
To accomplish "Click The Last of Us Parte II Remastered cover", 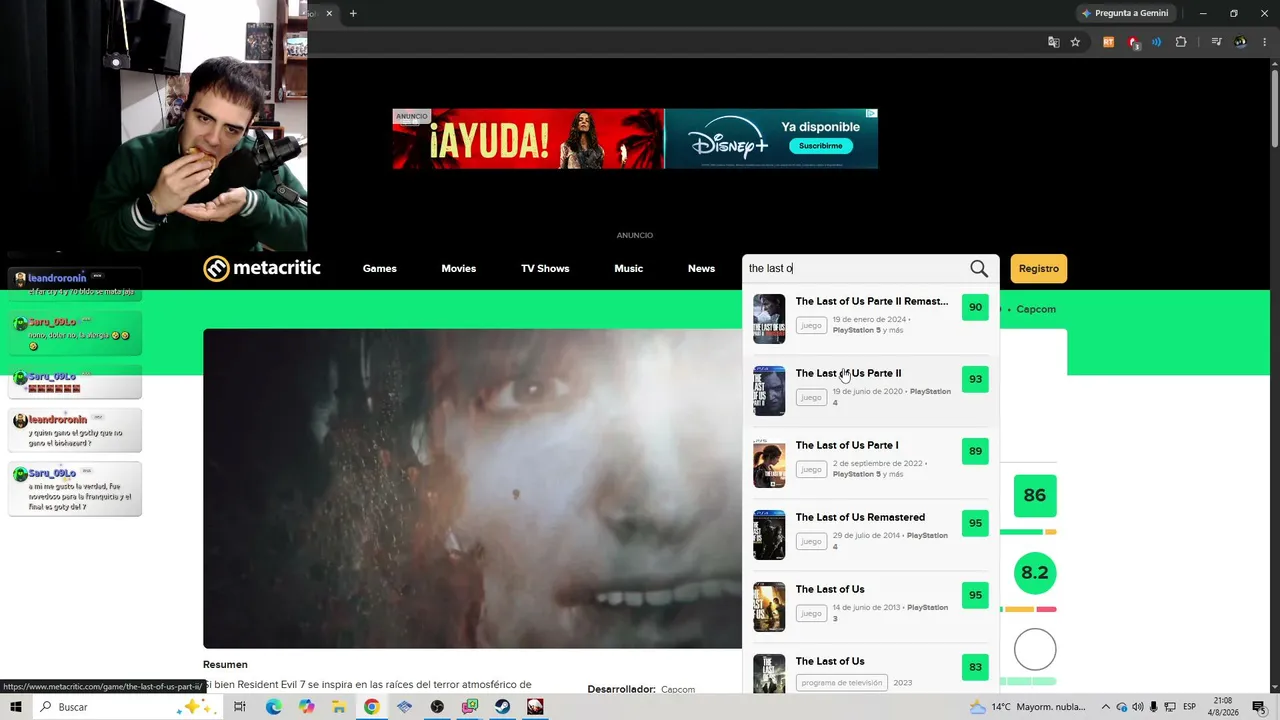I will (769, 319).
